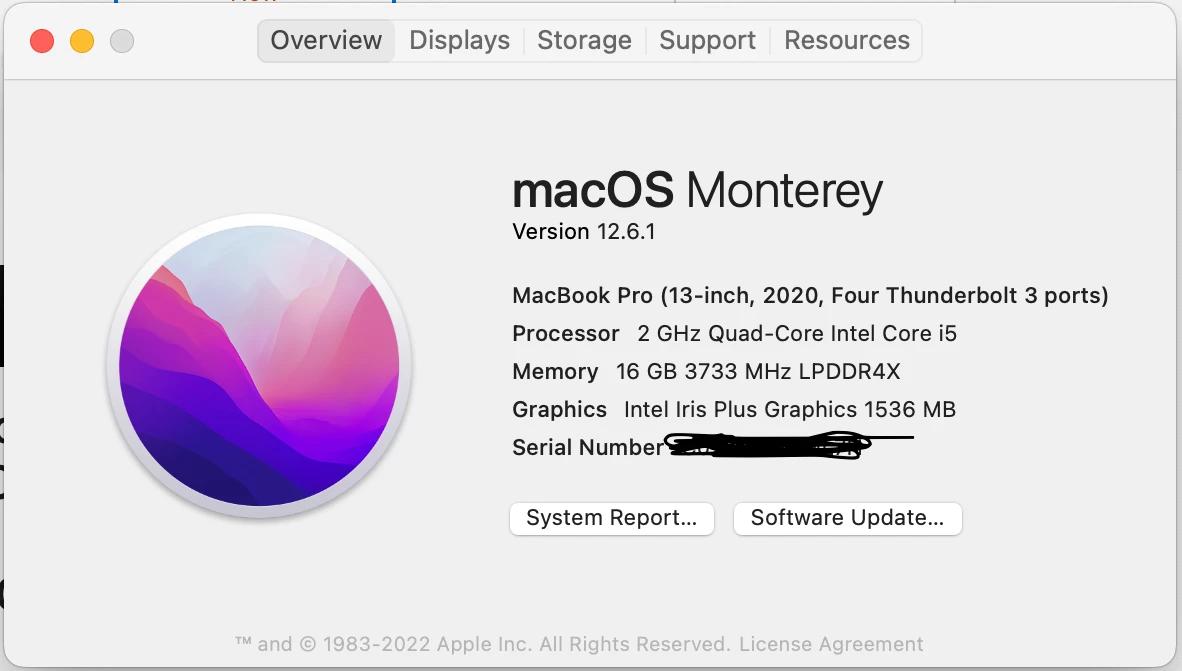Click Version 12.6.1 to reveal build number
This screenshot has width=1182, height=671.
(583, 231)
